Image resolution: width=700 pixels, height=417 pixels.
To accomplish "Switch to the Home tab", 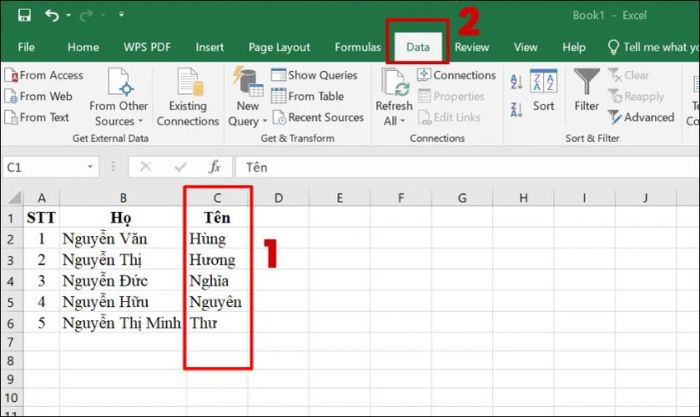I will [83, 47].
